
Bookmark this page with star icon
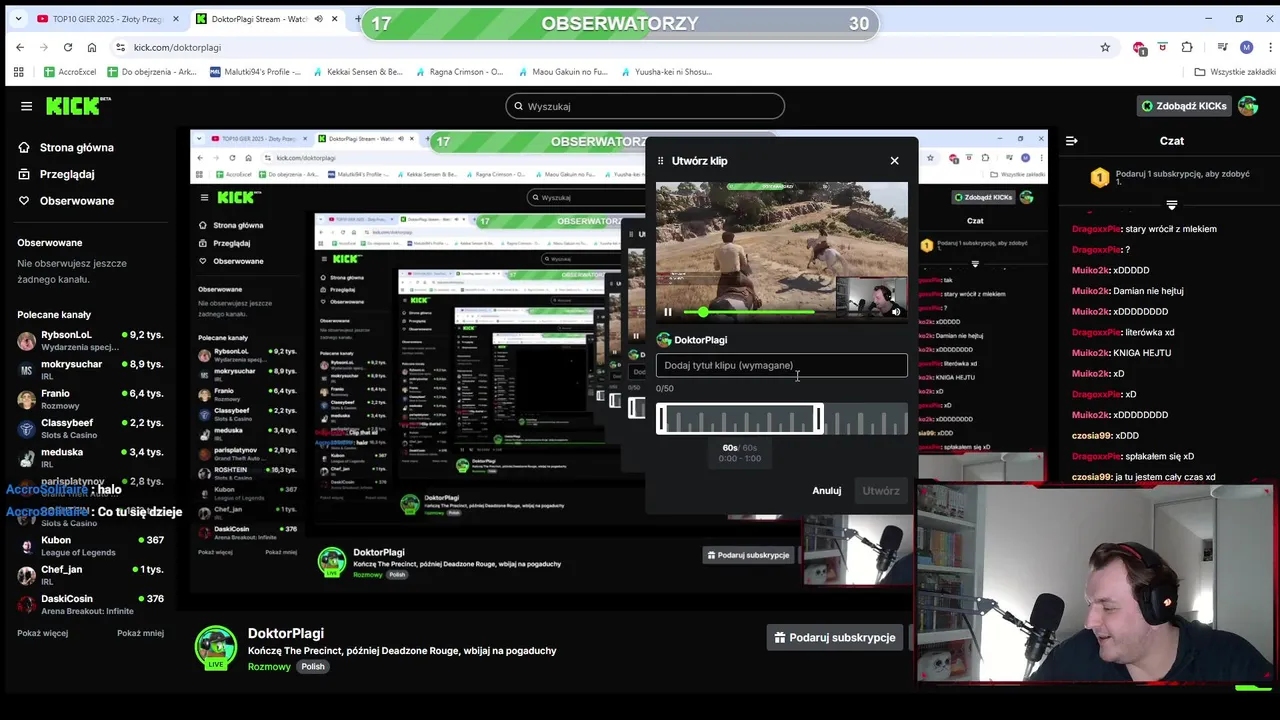point(1105,47)
